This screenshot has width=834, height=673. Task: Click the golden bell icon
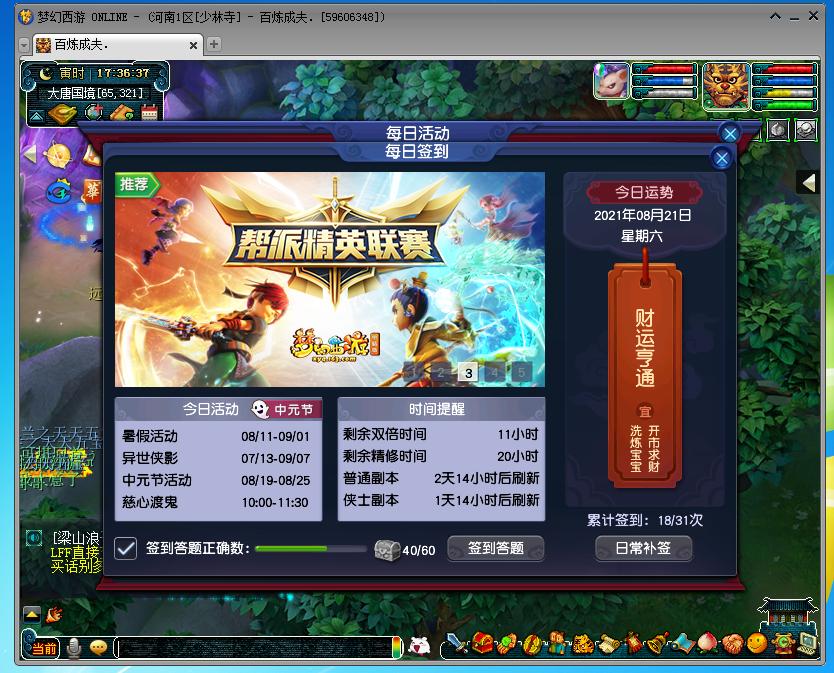click(658, 643)
